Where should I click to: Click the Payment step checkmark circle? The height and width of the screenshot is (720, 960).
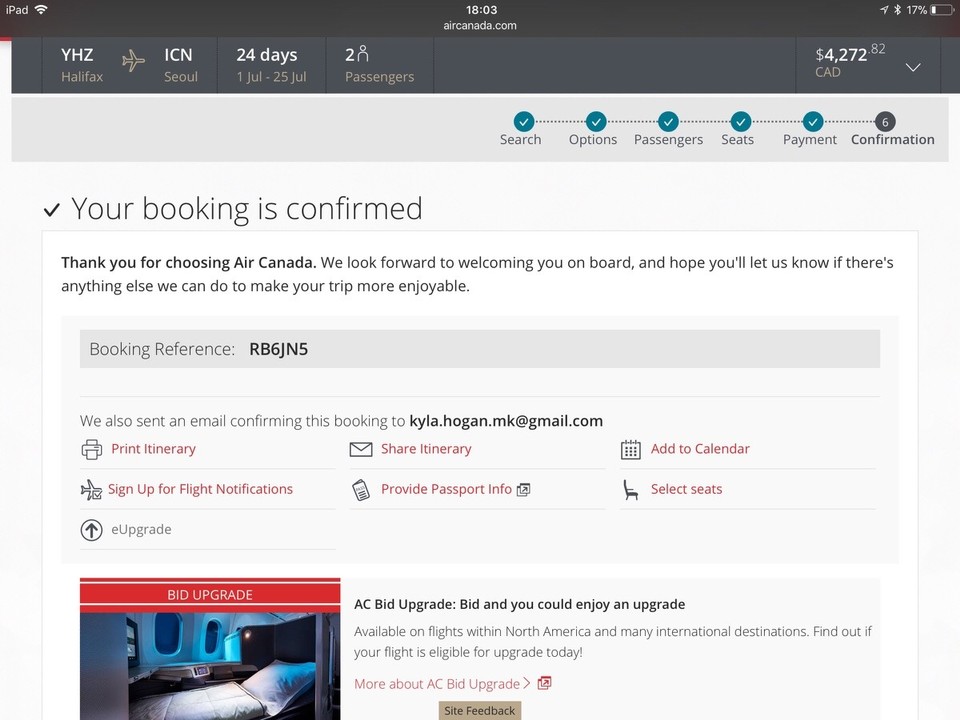(812, 122)
